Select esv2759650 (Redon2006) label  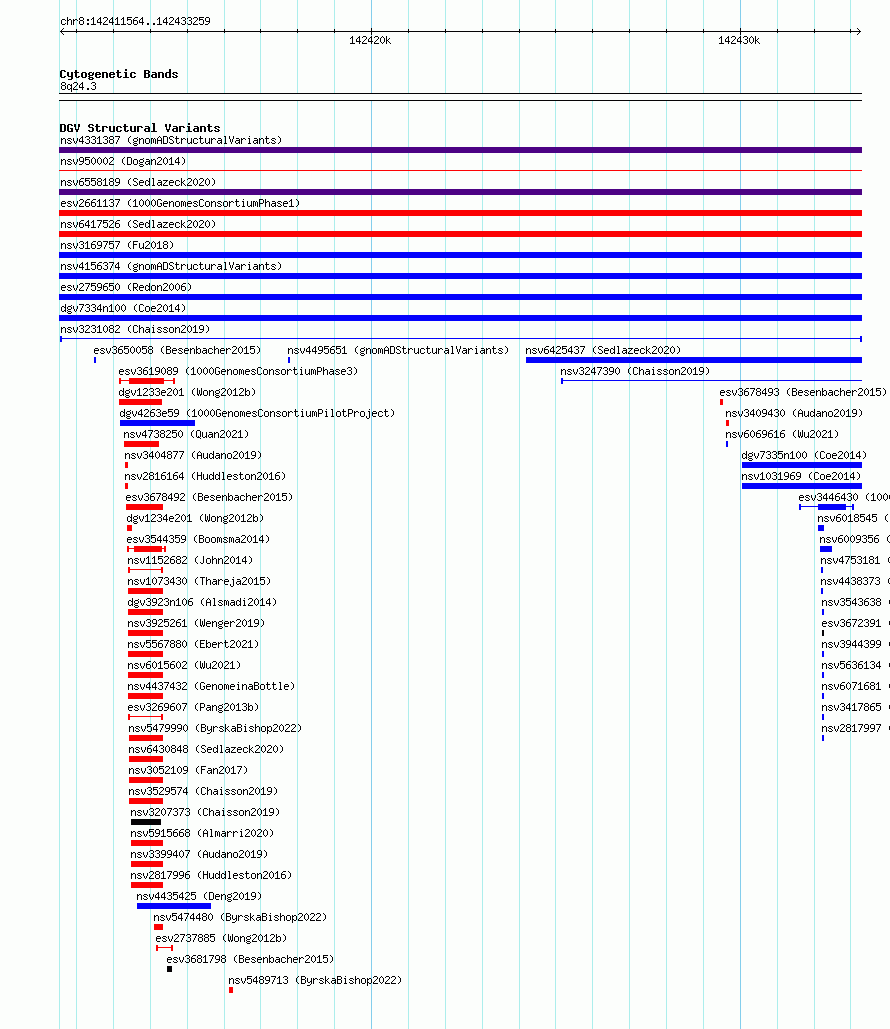126,287
